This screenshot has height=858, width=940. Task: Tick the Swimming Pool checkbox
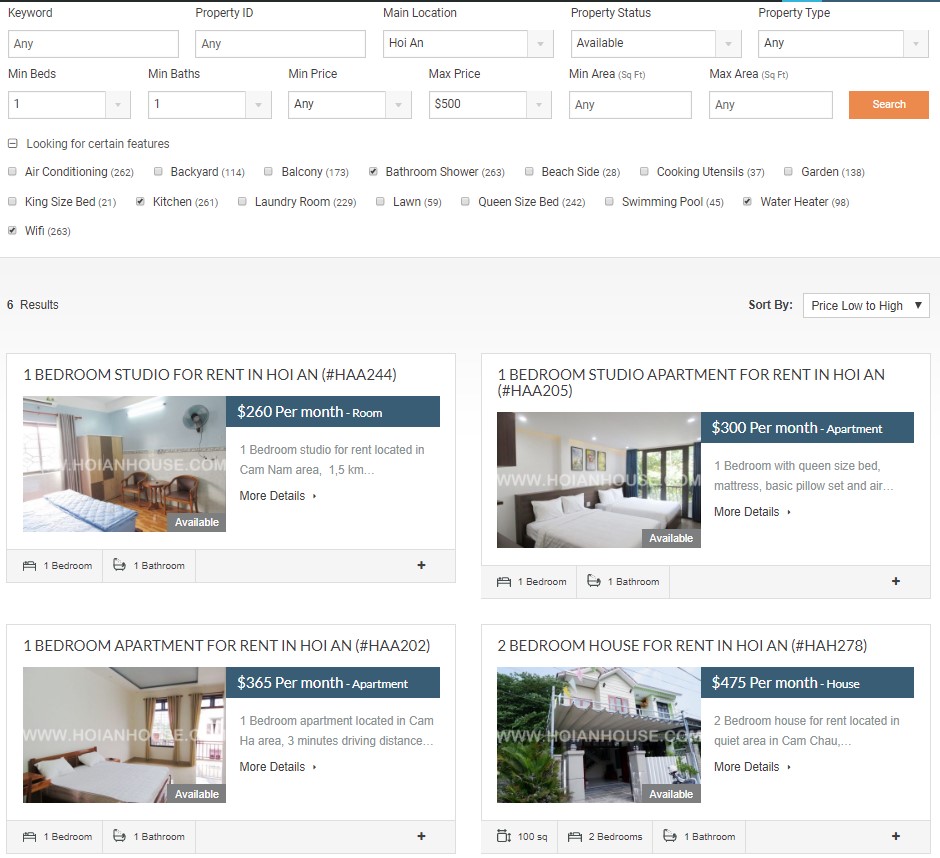click(x=609, y=202)
